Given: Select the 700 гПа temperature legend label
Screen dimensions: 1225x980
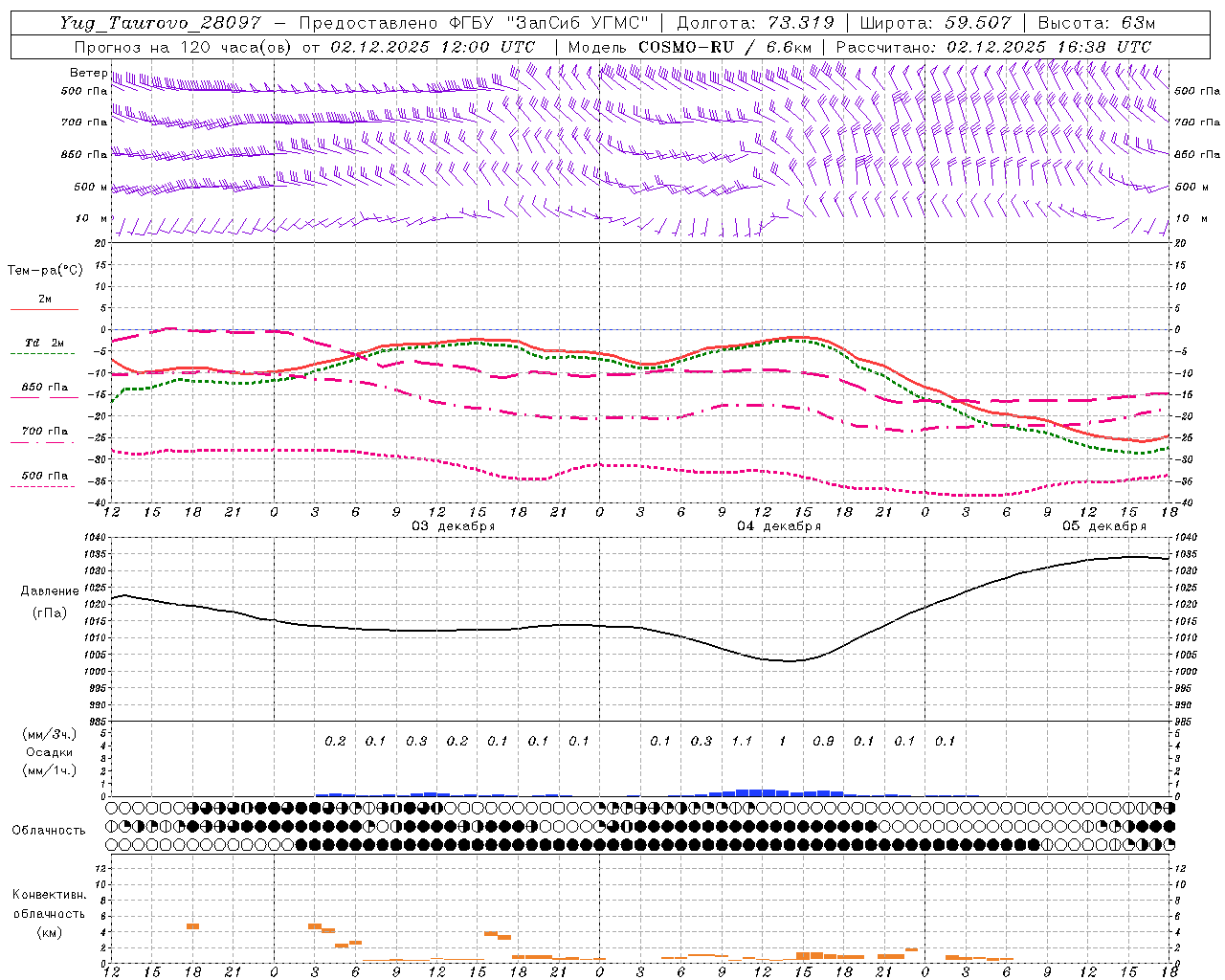Looking at the screenshot, I should tap(45, 431).
